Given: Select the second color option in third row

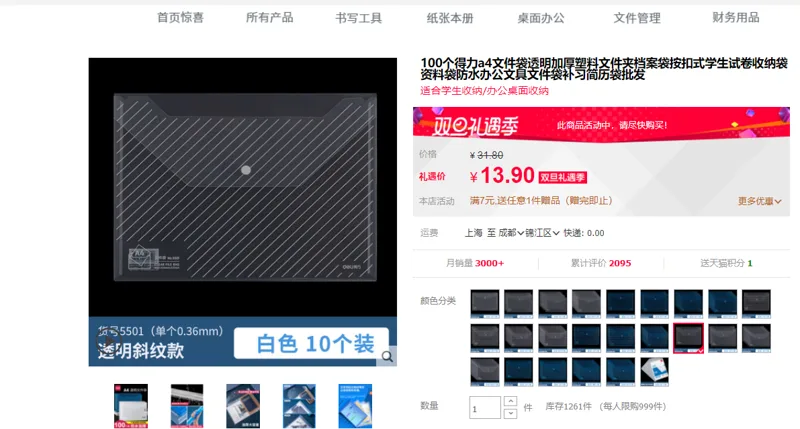Looking at the screenshot, I should click(518, 371).
